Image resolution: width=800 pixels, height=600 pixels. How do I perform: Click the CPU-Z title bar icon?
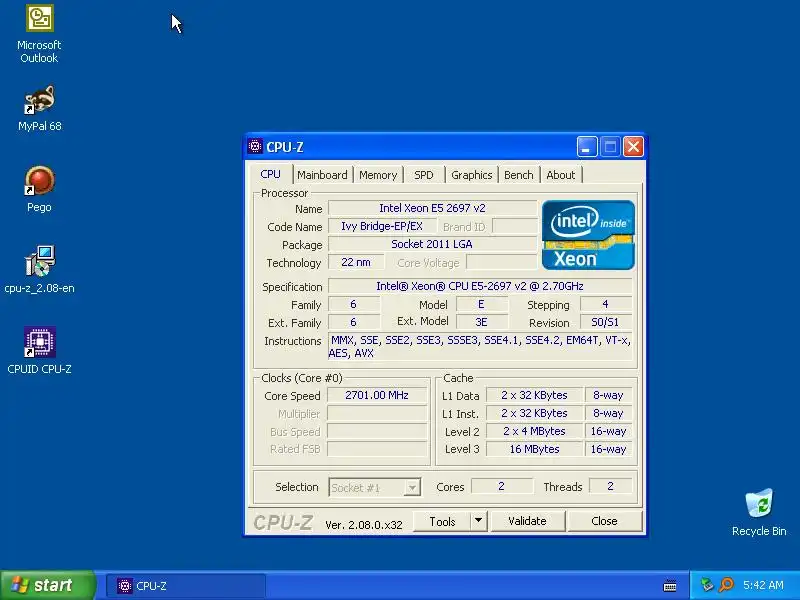(x=255, y=147)
